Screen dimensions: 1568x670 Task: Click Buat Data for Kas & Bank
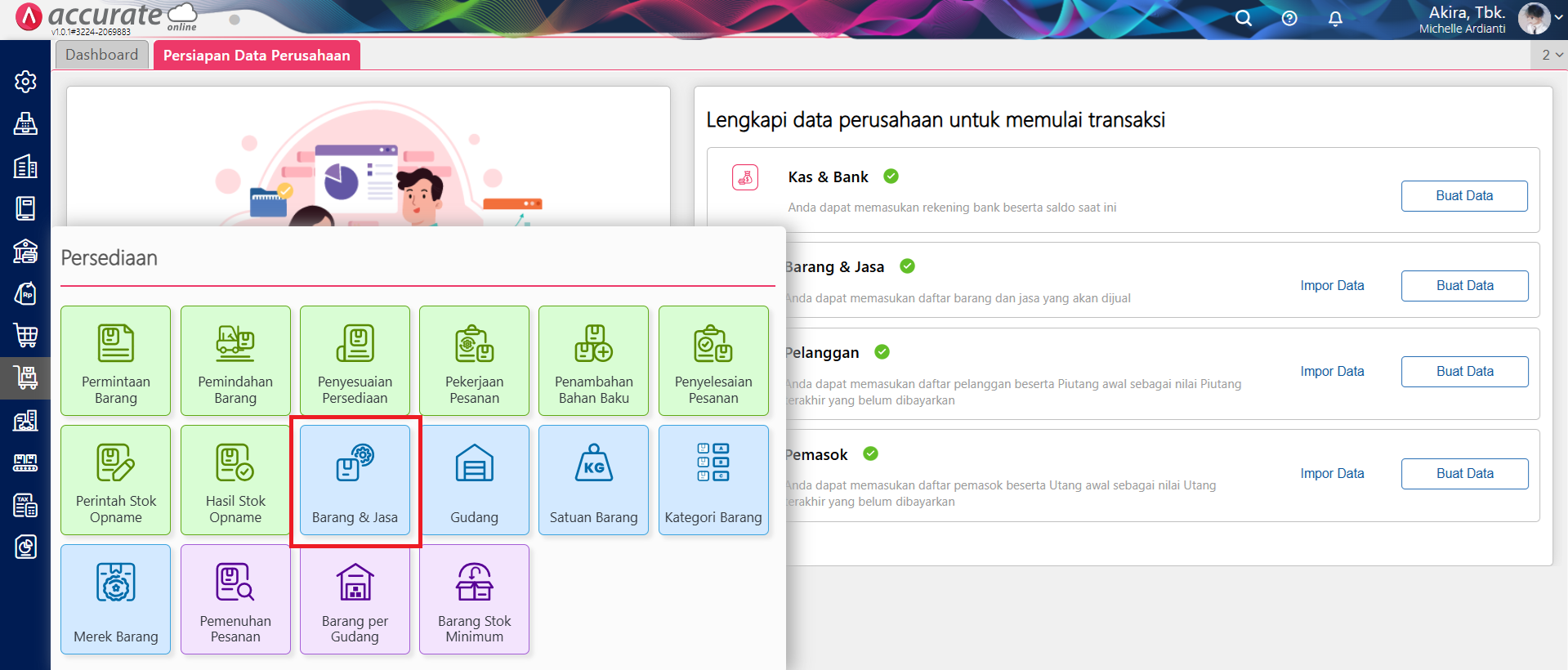click(x=1463, y=196)
